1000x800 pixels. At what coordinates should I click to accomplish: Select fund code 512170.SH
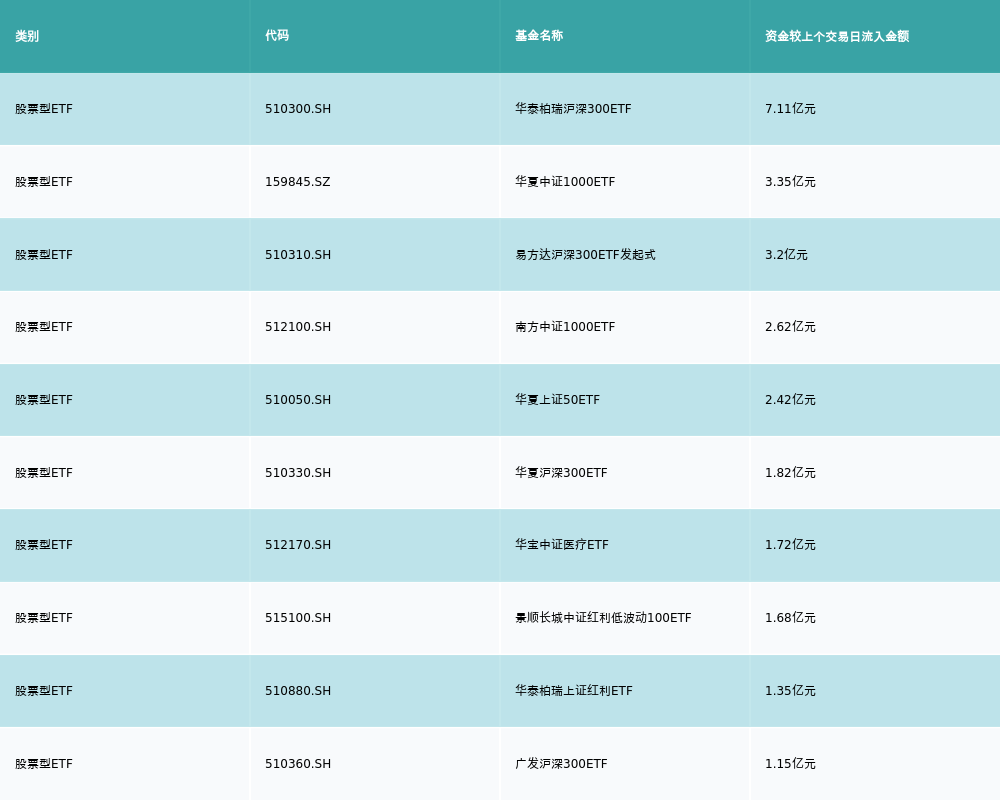298,545
